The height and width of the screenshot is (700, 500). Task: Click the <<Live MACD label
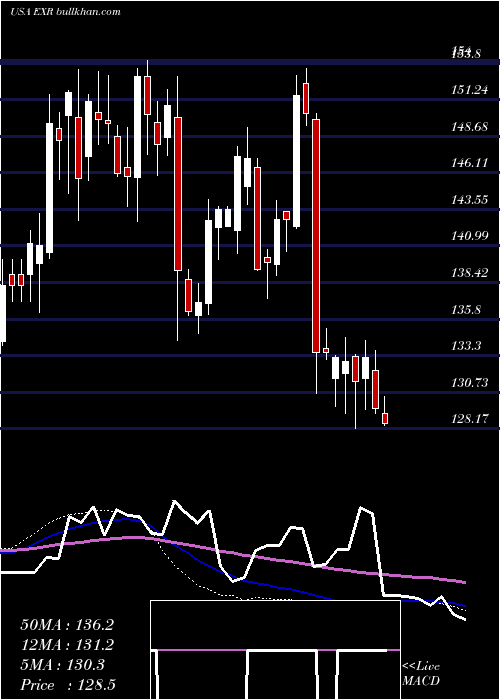(421, 674)
